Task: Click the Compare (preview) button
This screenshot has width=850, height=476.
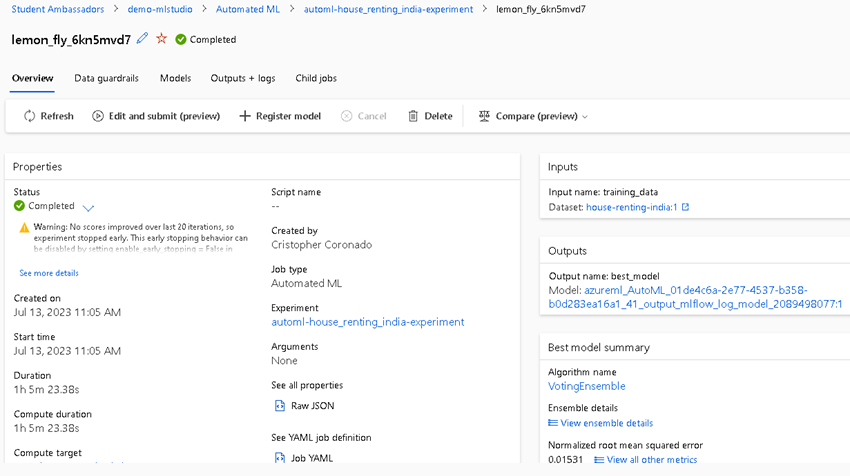Action: (x=533, y=116)
